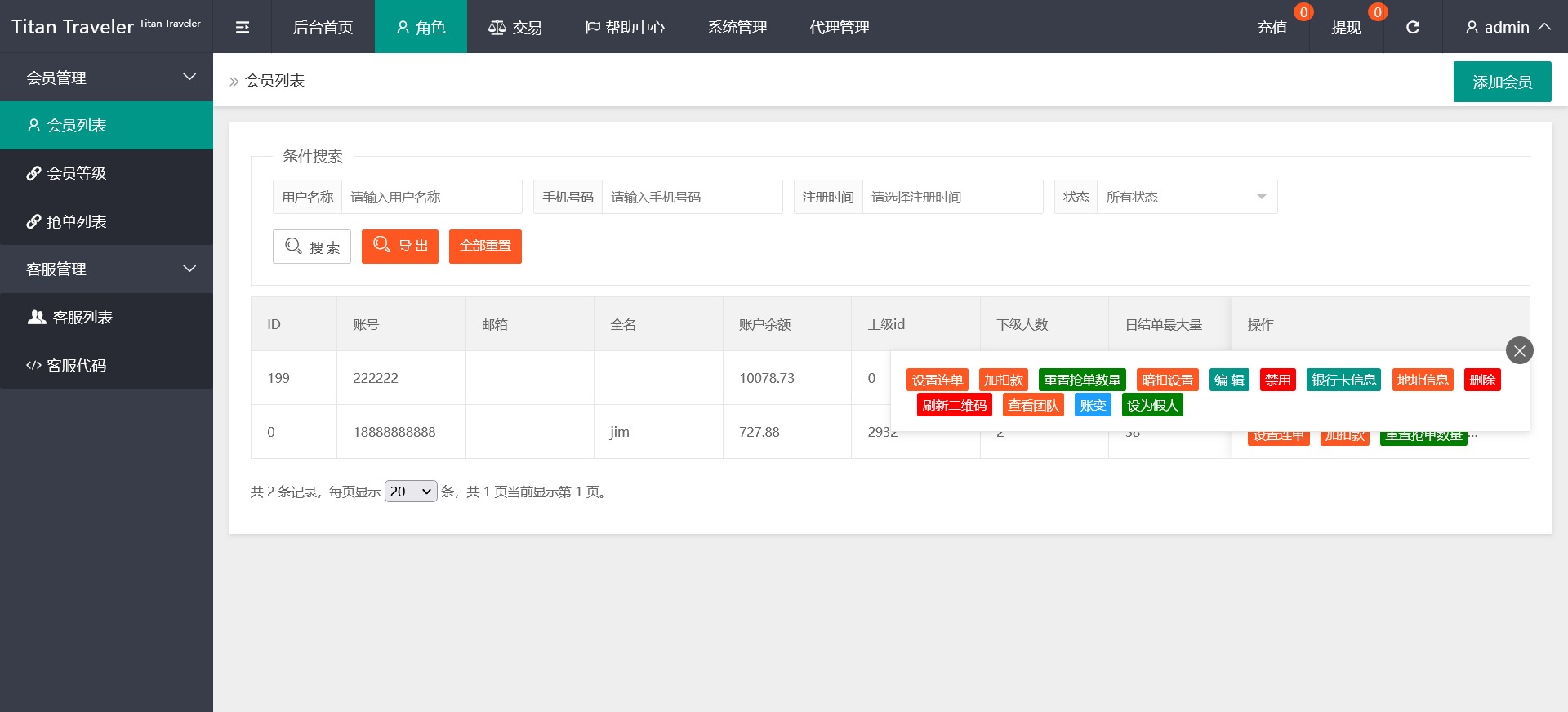Click the sidebar collapse hamburger icon
This screenshot has height=712, width=1568.
[x=242, y=27]
